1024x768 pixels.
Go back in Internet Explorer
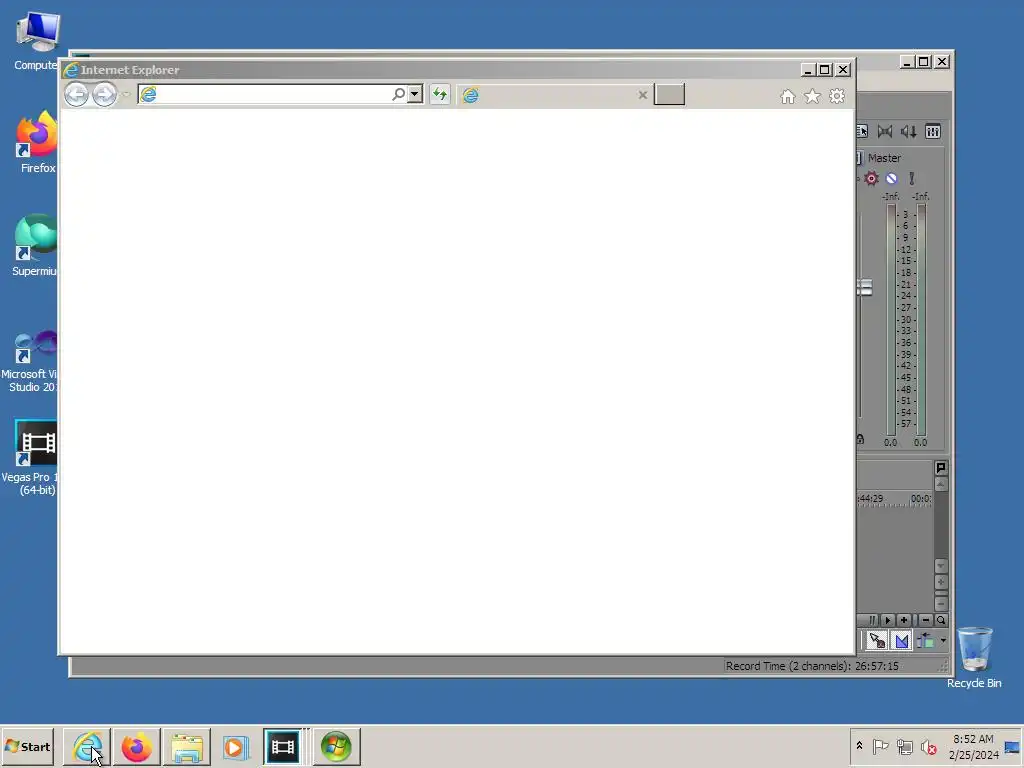coord(76,95)
